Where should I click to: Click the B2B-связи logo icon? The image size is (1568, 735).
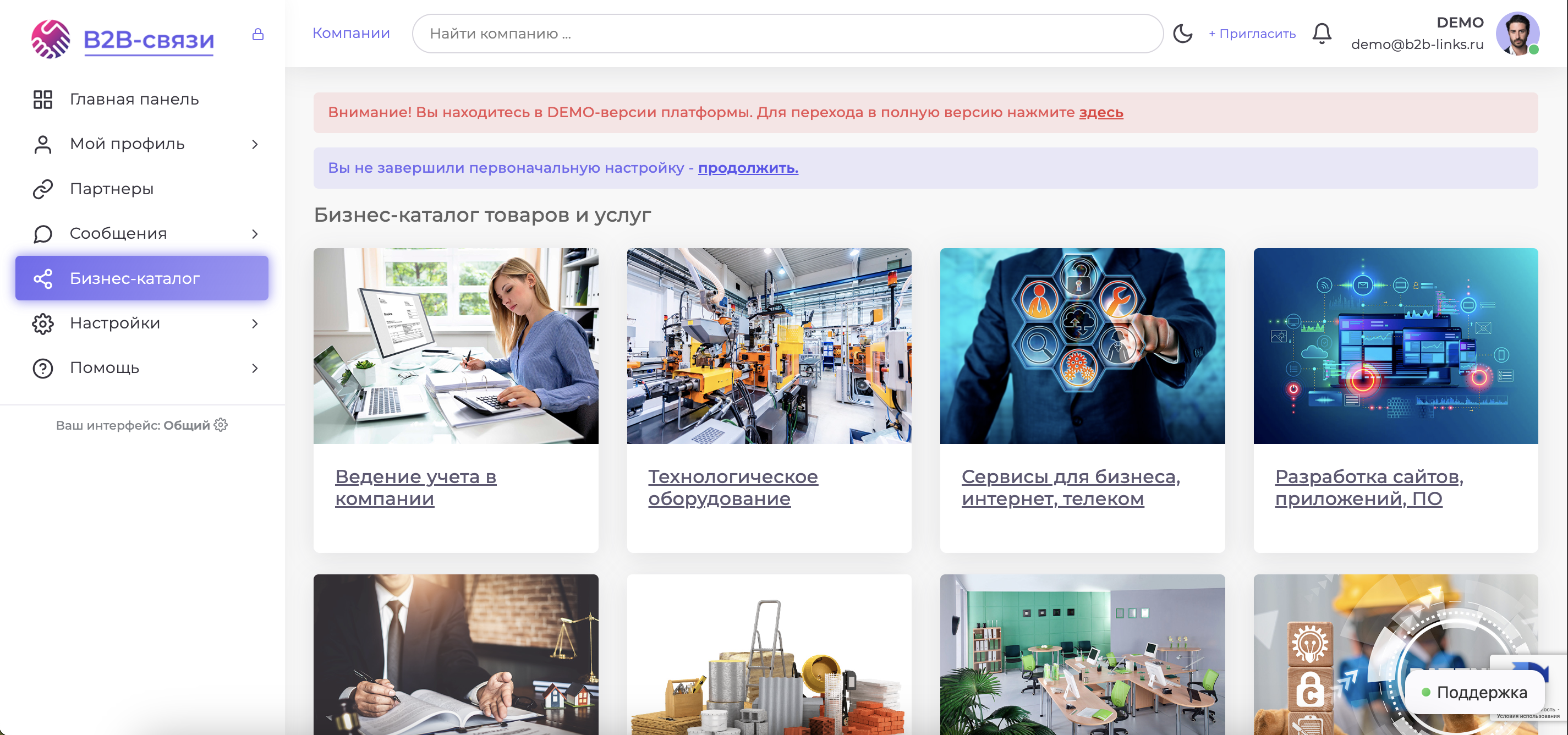click(x=51, y=39)
